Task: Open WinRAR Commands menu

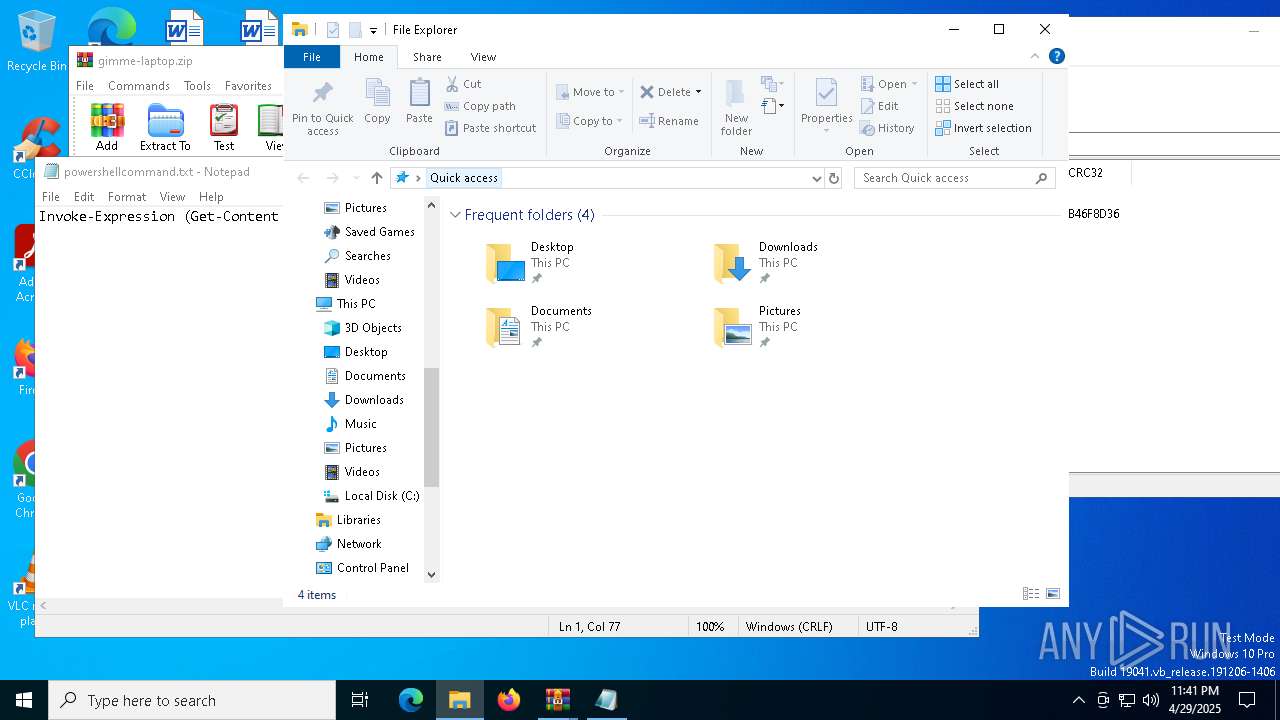Action: click(x=139, y=86)
